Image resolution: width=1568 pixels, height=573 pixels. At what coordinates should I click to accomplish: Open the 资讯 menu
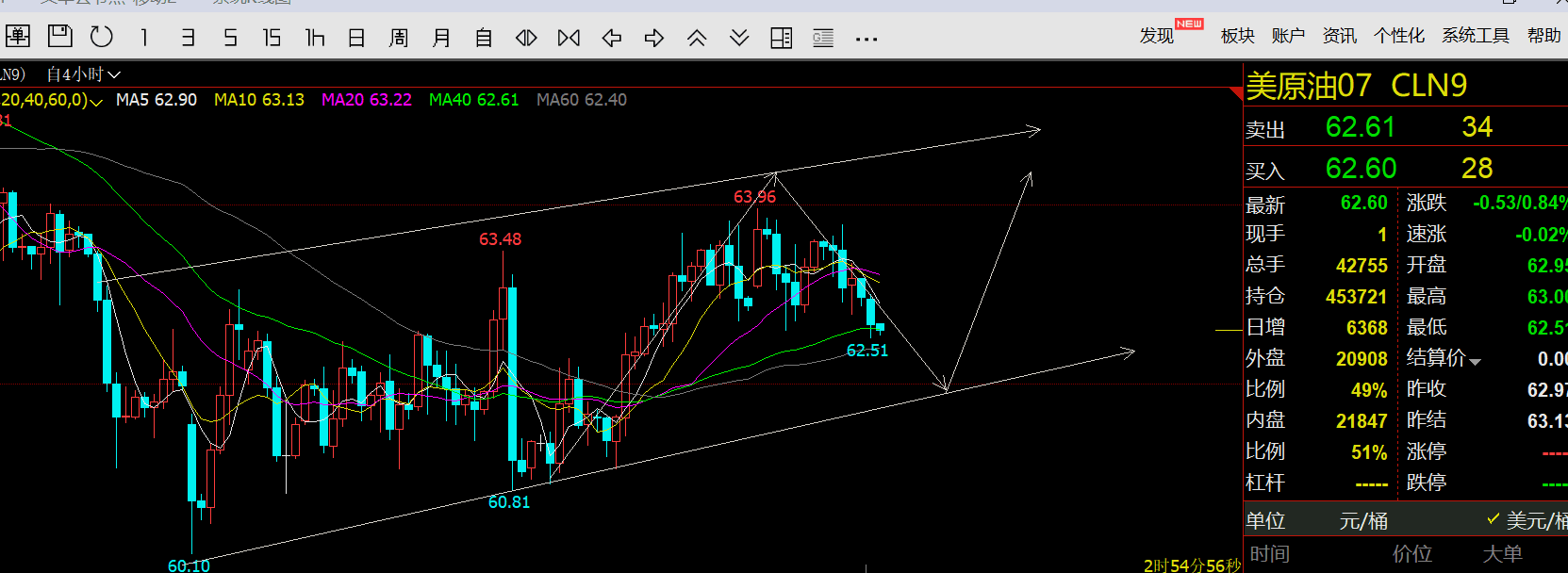click(1339, 36)
